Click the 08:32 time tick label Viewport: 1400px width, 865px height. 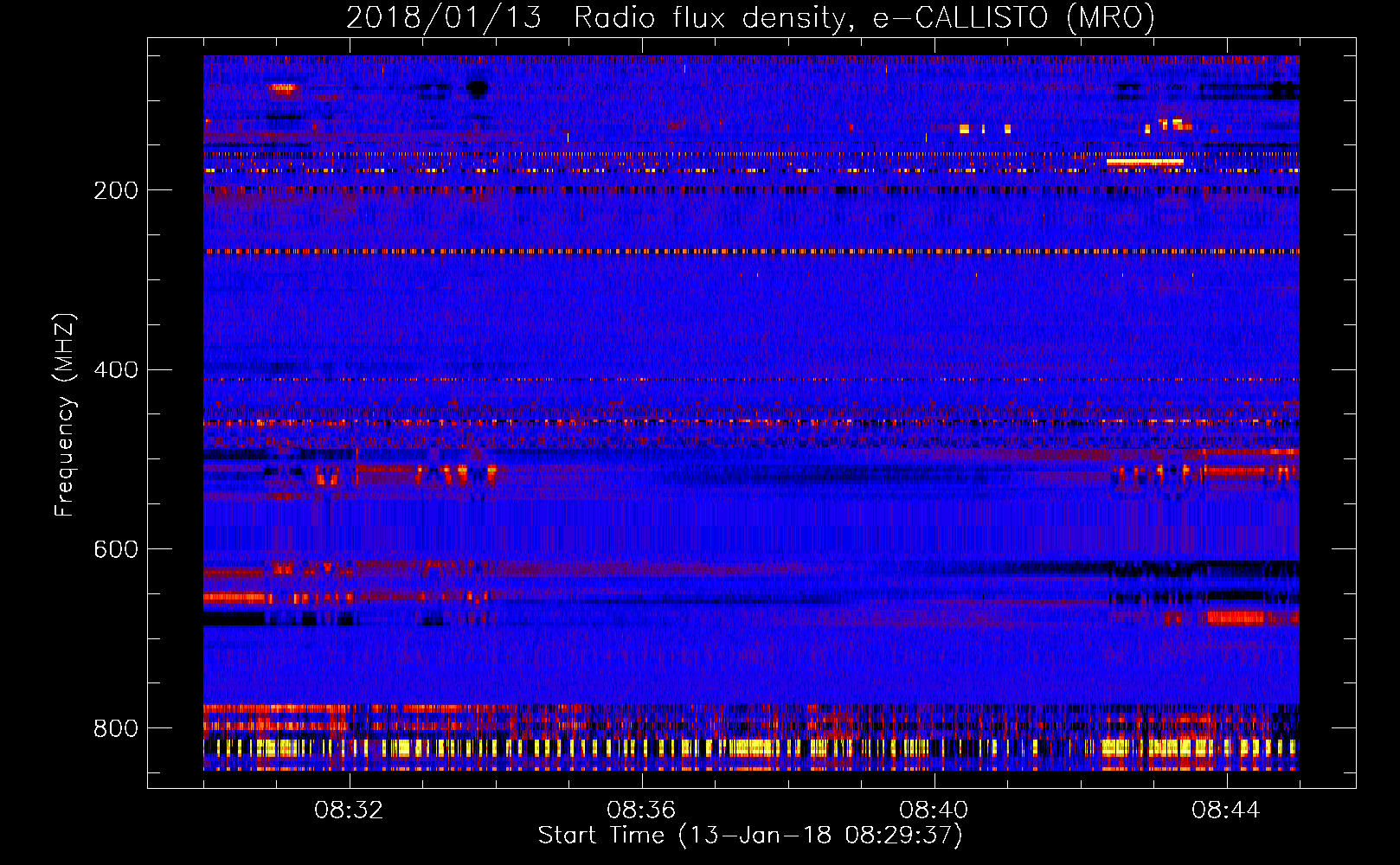tap(349, 811)
